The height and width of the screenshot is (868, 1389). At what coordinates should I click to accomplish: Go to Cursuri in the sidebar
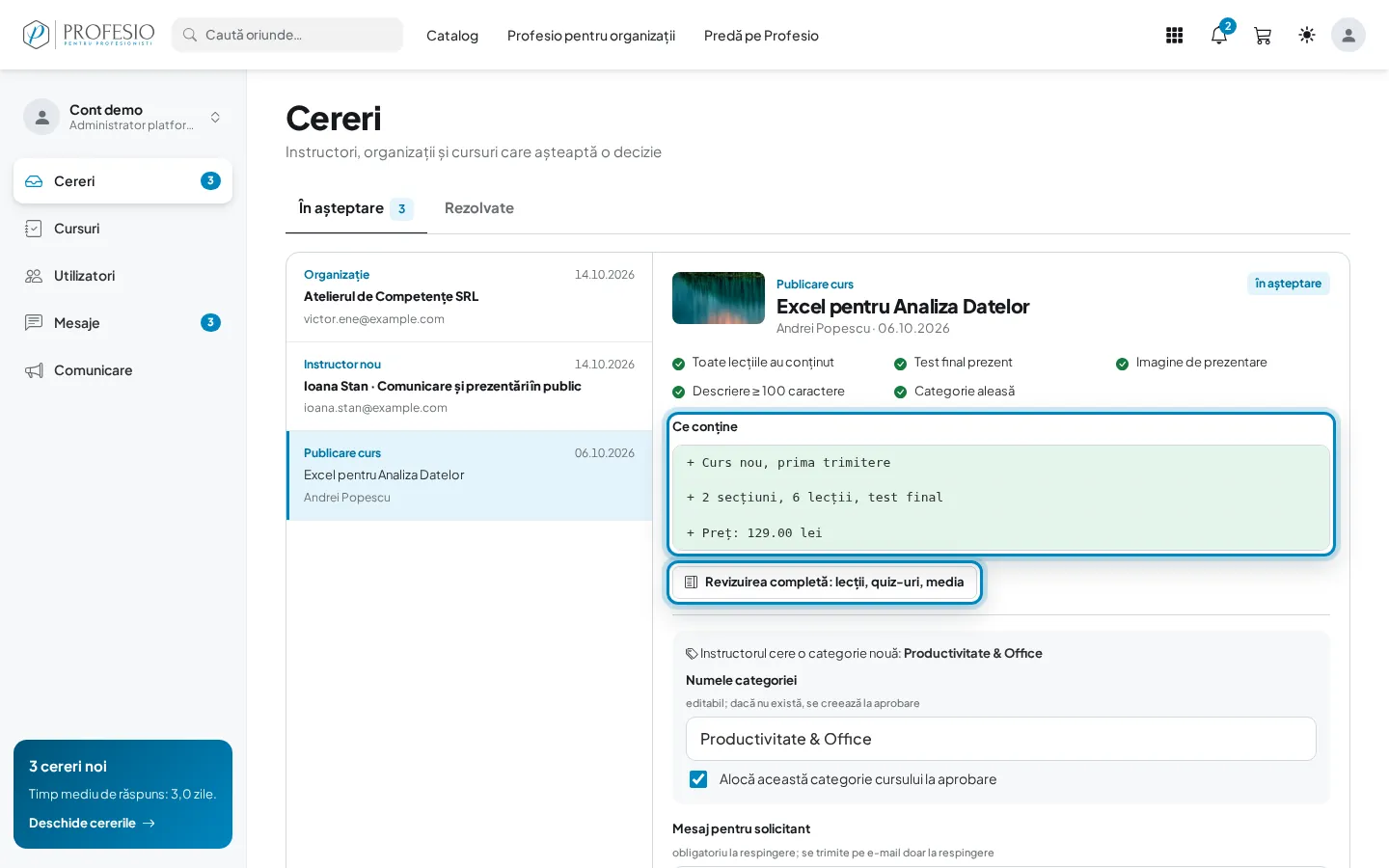click(123, 229)
